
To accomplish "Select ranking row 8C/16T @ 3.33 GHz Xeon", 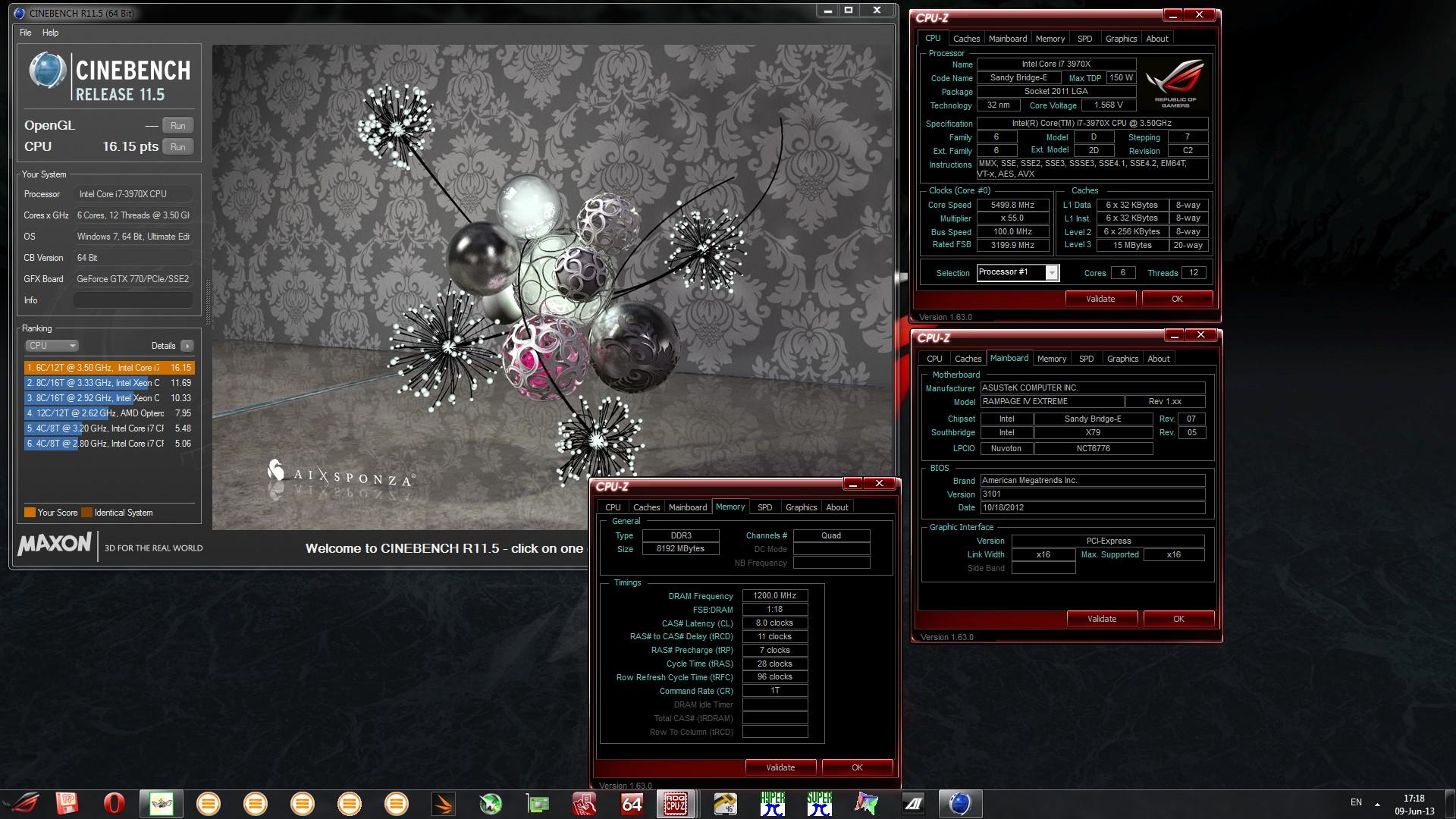I will (x=109, y=383).
